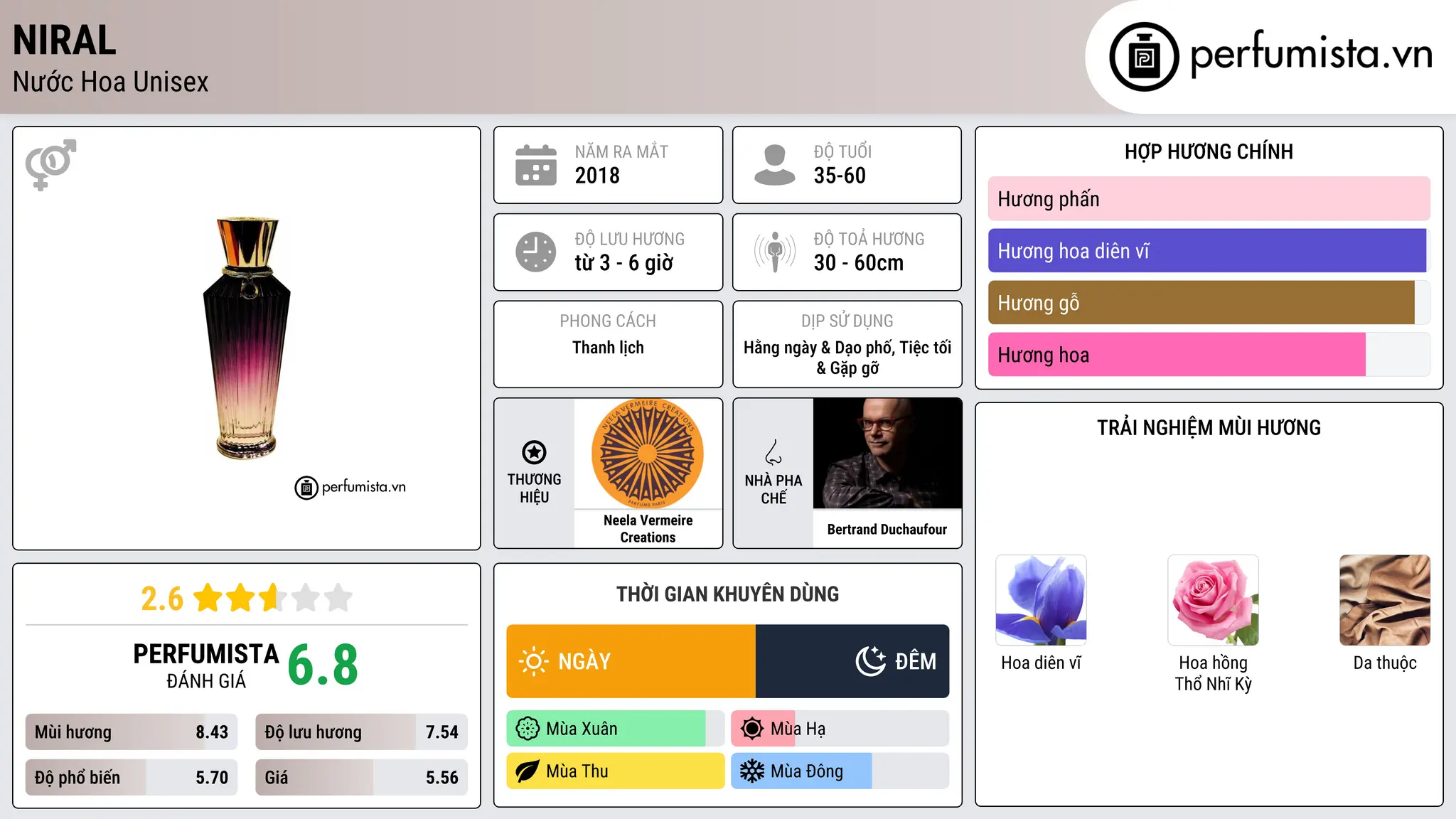Click the Mùa Thu season bar
1456x819 pixels.
pyautogui.click(x=616, y=771)
